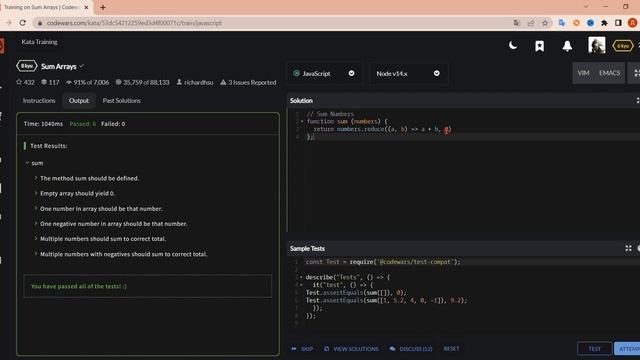640x360 pixels.
Task: Expand the Sample Tests panel with its fullscreen icon
Action: [x=628, y=248]
